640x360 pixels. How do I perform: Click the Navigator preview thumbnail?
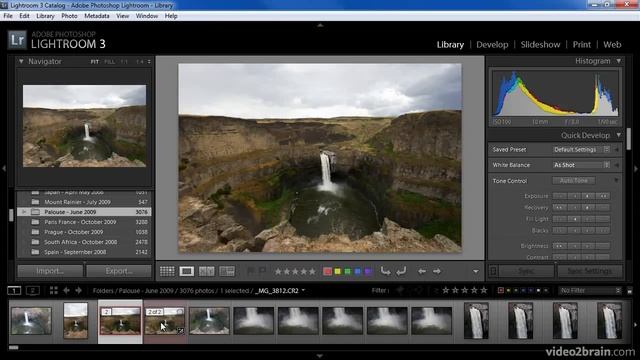[x=84, y=126]
